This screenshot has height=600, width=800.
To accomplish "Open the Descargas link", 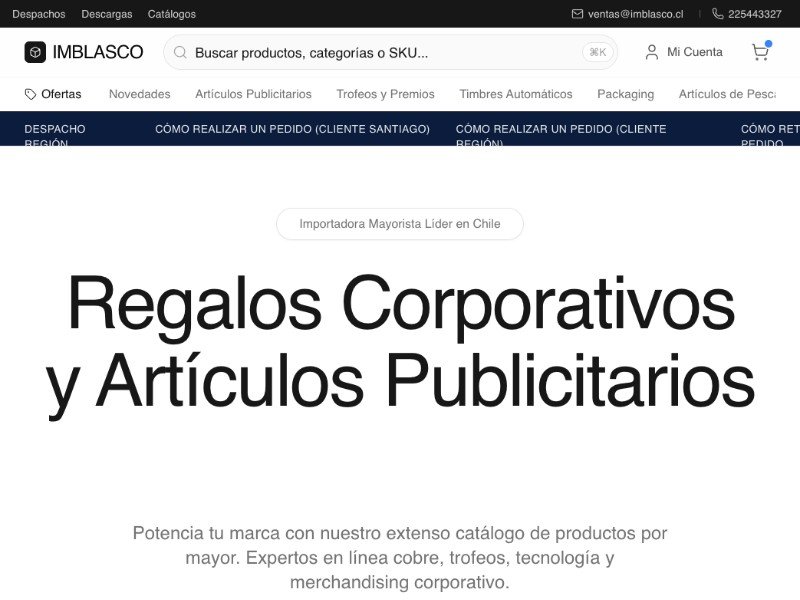I will 107,14.
